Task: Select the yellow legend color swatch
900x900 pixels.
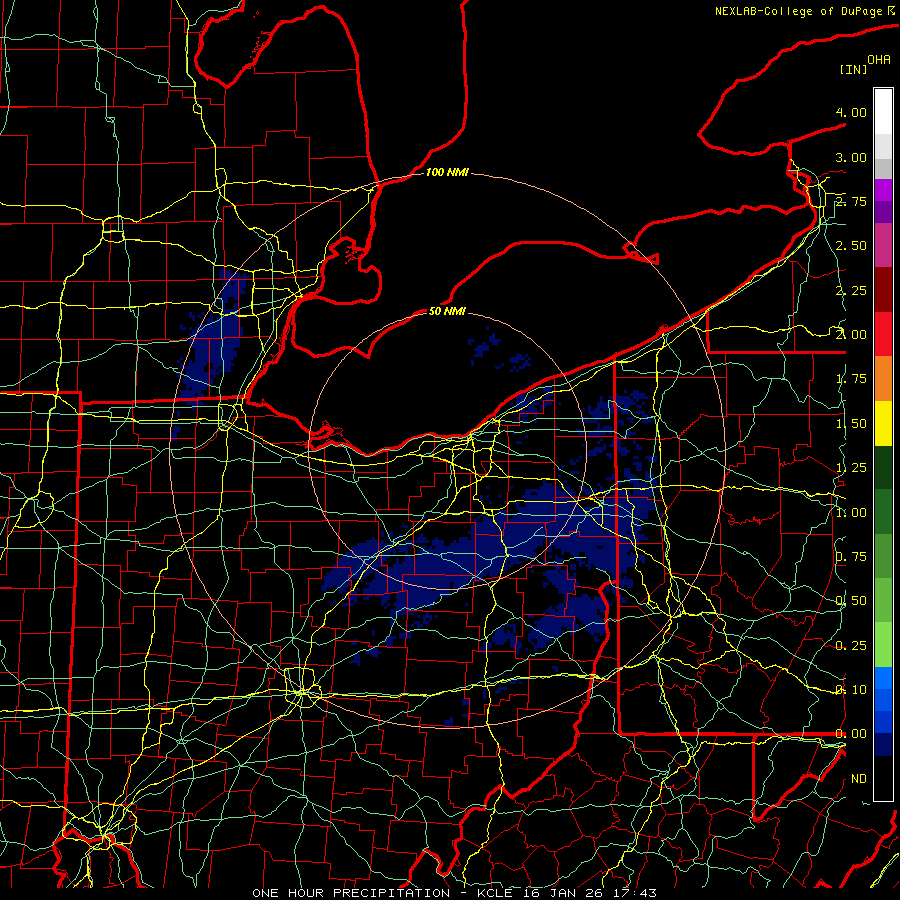Action: pyautogui.click(x=883, y=423)
